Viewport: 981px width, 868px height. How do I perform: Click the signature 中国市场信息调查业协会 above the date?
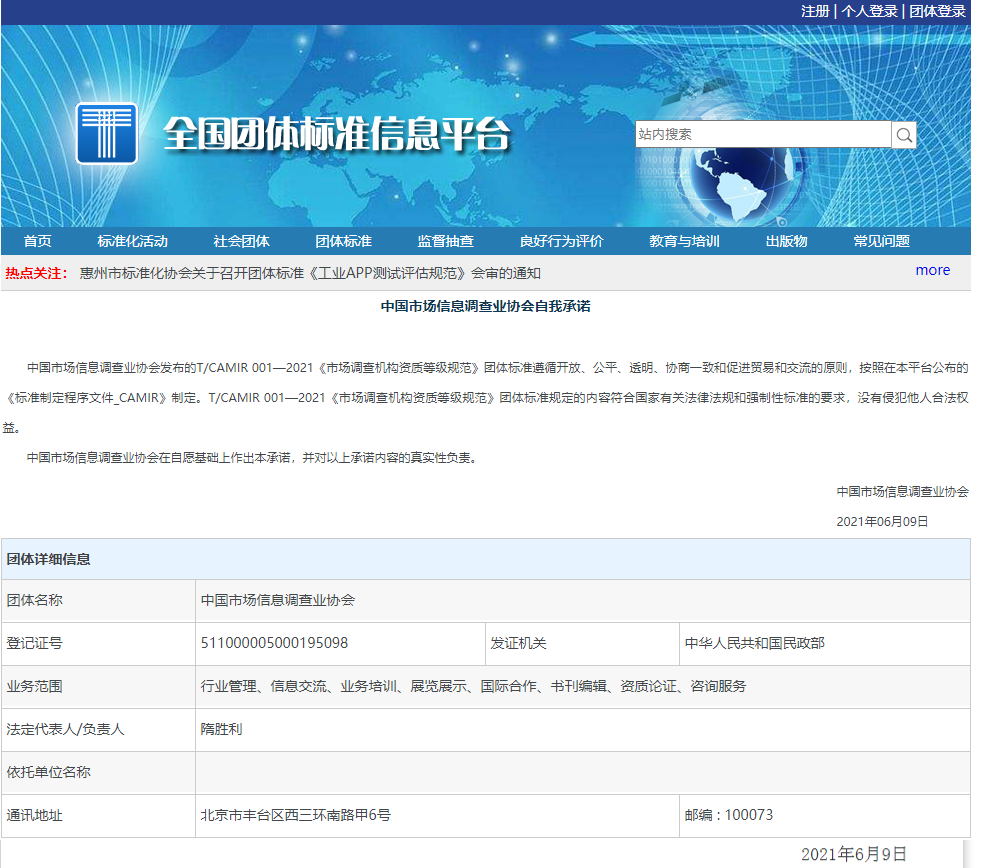(x=902, y=492)
